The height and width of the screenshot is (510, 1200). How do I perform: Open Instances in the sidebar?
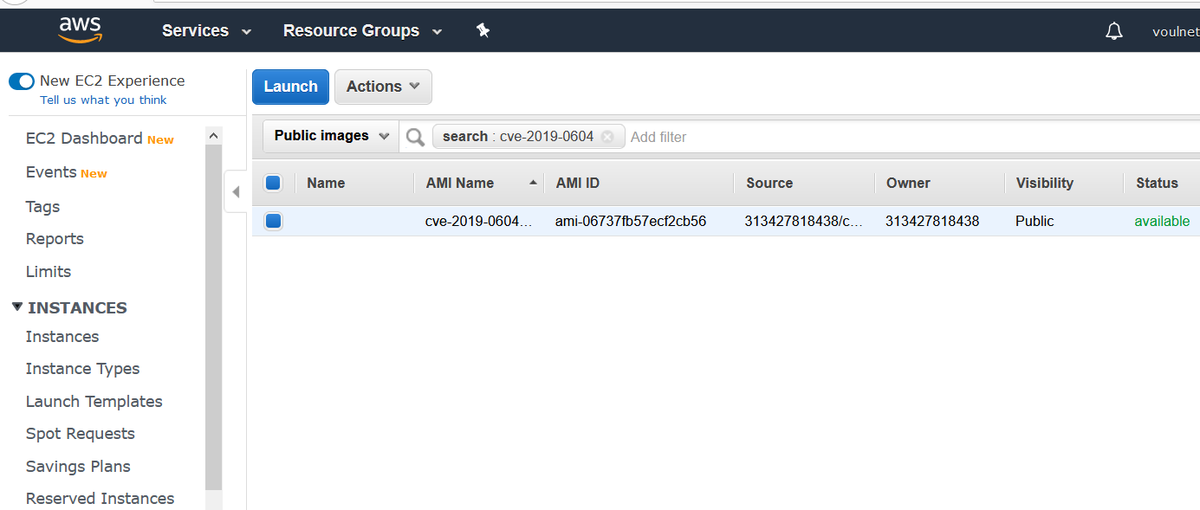tap(62, 337)
